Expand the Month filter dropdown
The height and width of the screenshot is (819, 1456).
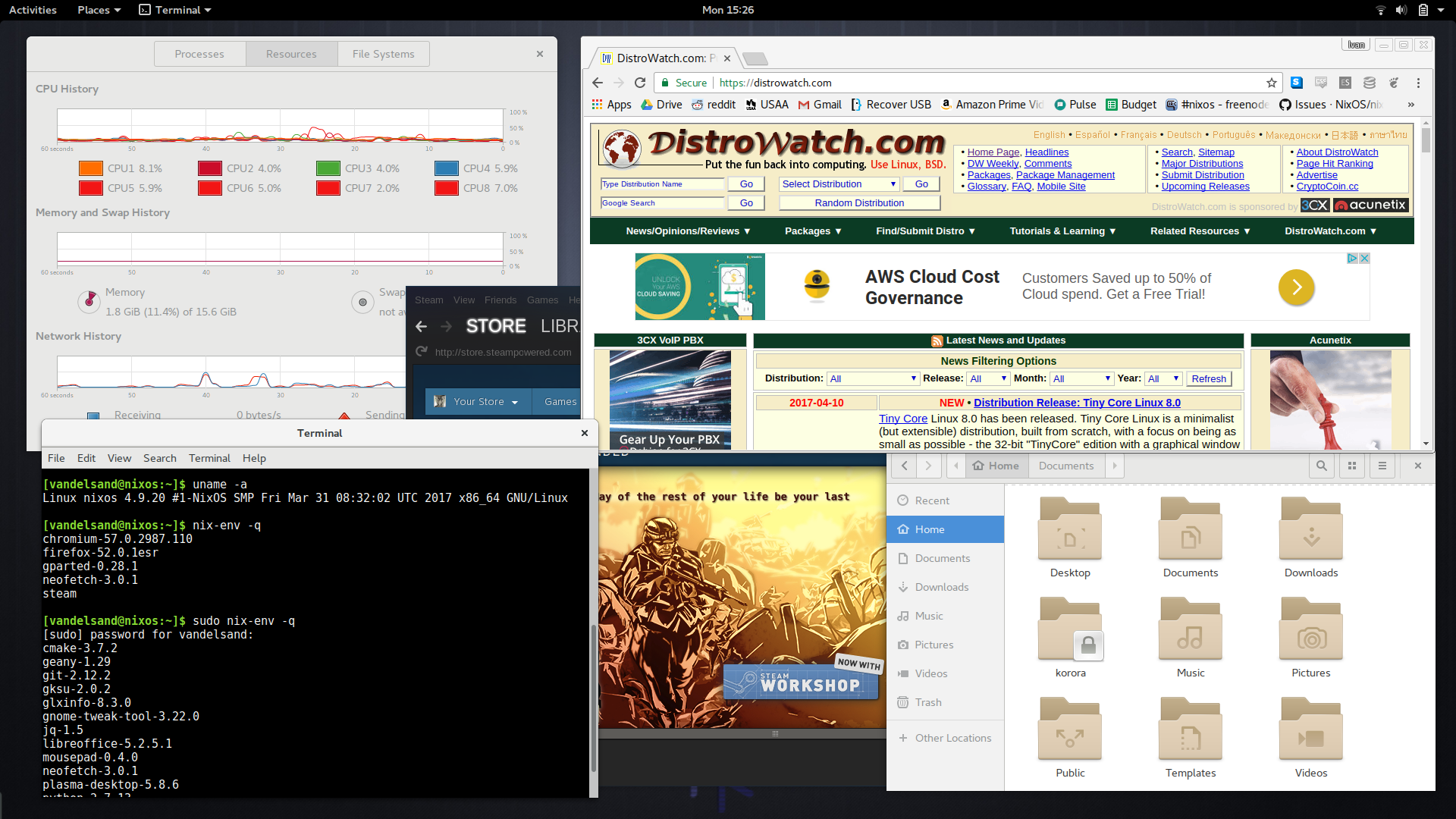(1082, 378)
